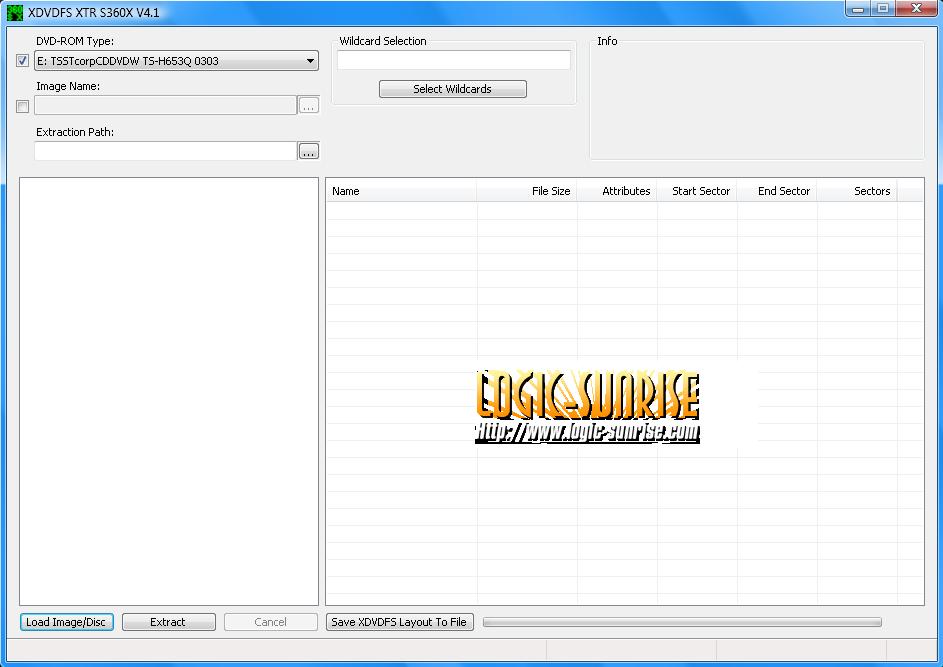Click Save XDVDFS Layout To File

(x=399, y=622)
